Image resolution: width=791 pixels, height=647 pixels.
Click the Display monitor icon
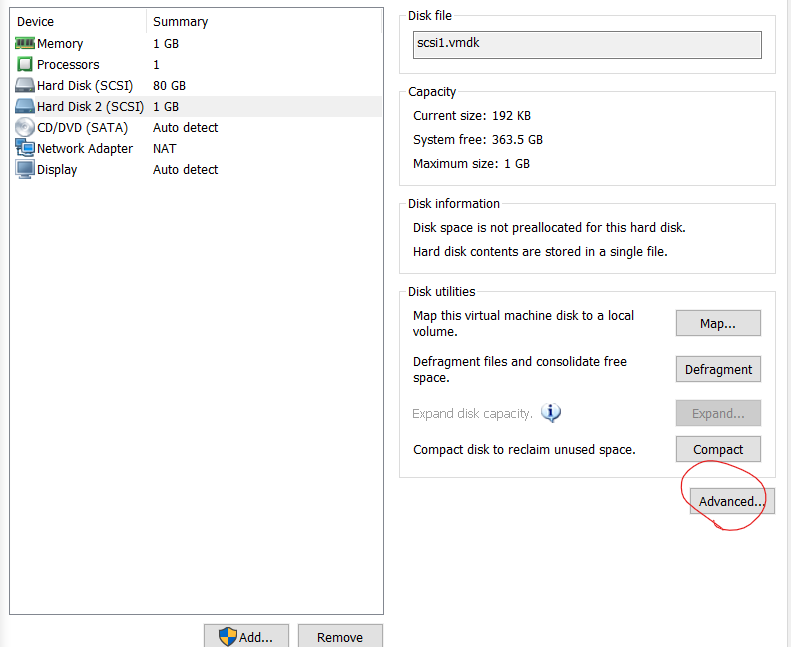coord(25,169)
